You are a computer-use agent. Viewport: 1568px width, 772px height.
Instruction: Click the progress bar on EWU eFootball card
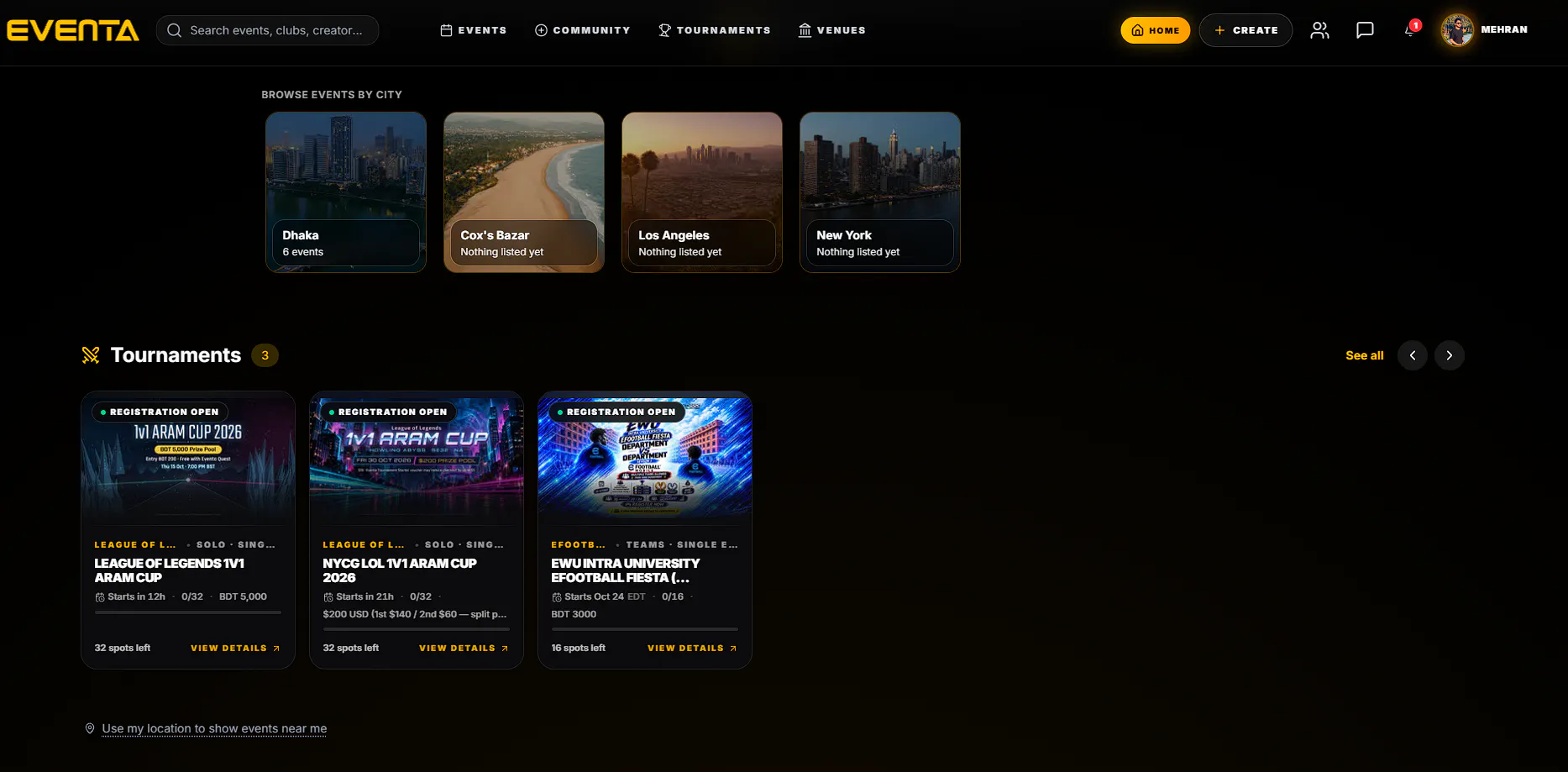pyautogui.click(x=645, y=628)
